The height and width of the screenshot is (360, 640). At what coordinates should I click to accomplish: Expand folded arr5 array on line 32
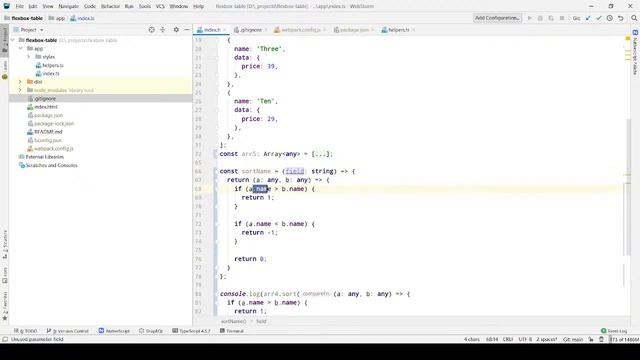pos(321,154)
